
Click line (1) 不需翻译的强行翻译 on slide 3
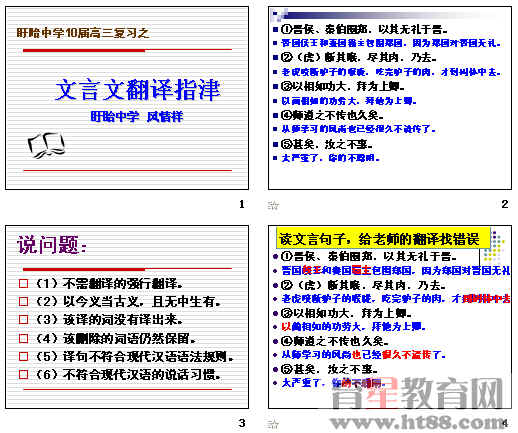(109, 284)
